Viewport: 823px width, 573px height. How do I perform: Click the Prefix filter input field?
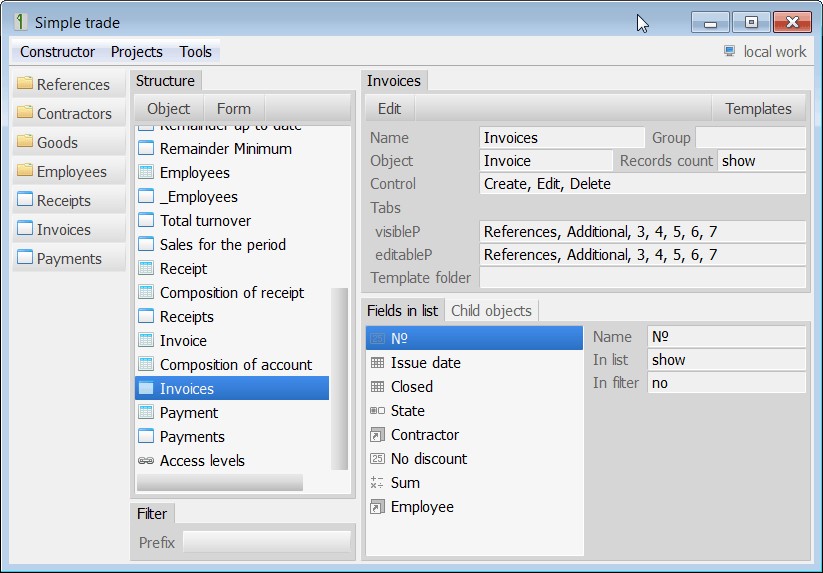click(266, 542)
